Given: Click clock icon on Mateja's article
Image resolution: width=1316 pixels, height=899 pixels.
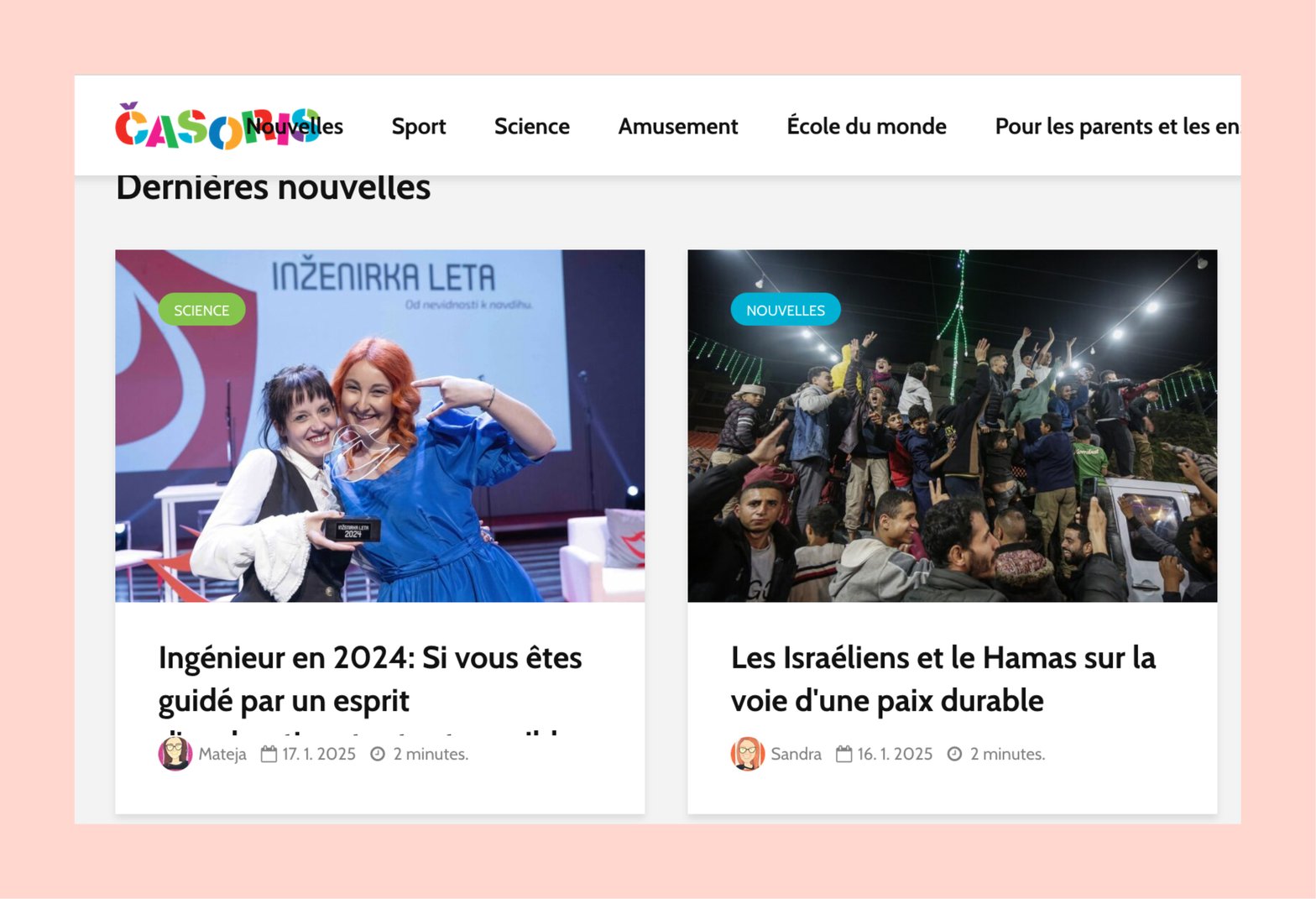Looking at the screenshot, I should tap(378, 754).
